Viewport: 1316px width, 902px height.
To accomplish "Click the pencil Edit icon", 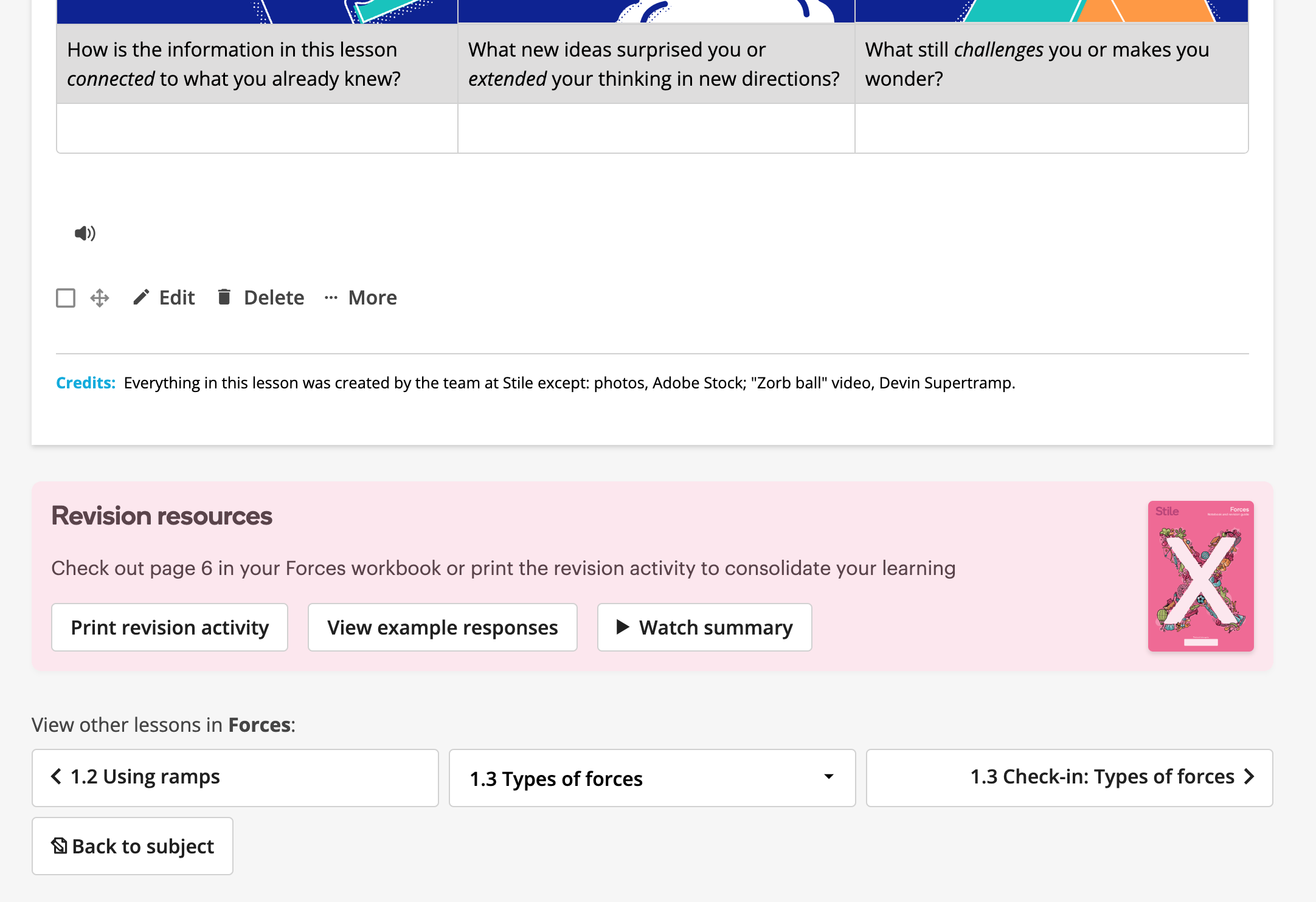I will (141, 297).
